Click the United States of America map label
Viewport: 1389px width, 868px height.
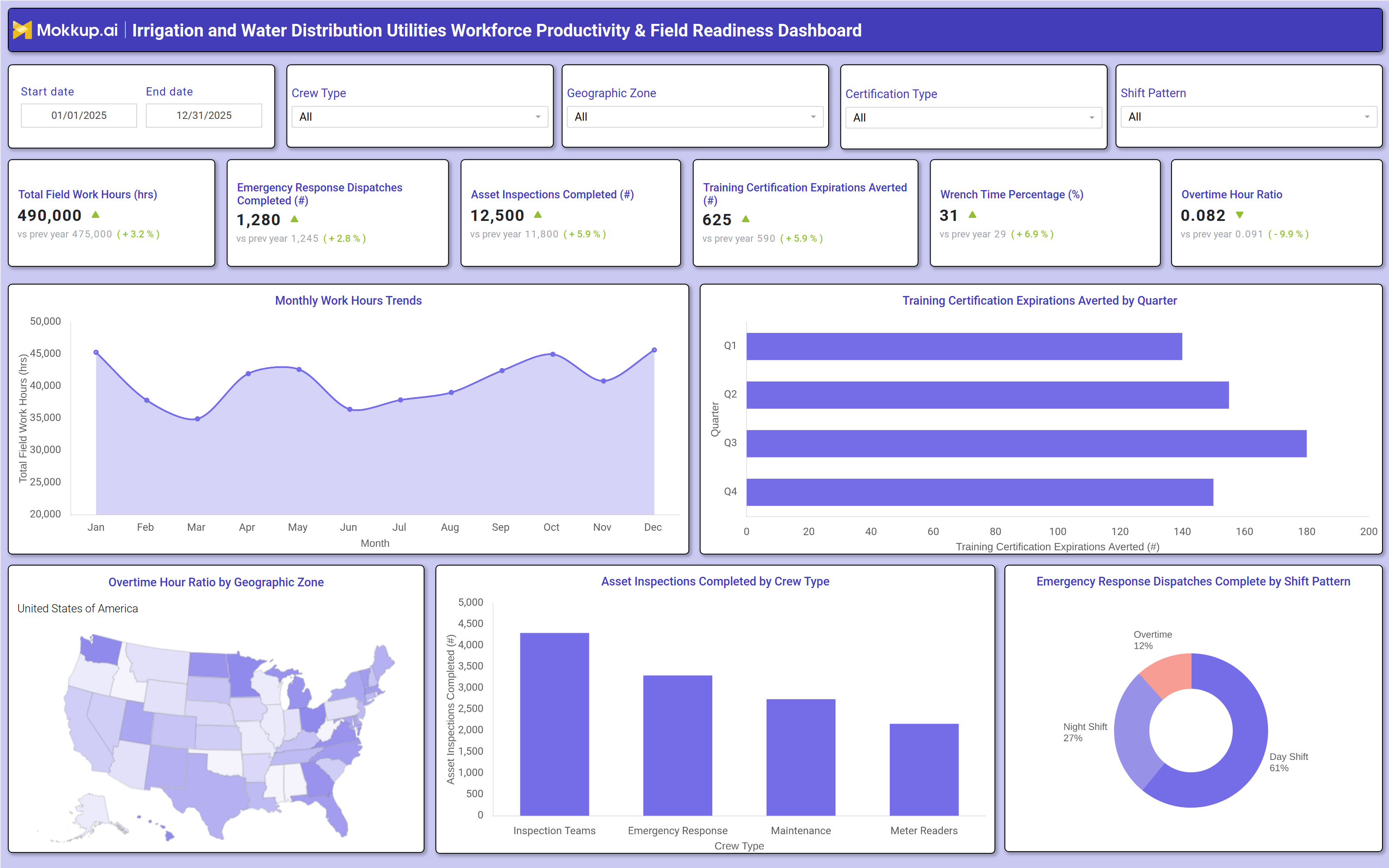[x=78, y=608]
